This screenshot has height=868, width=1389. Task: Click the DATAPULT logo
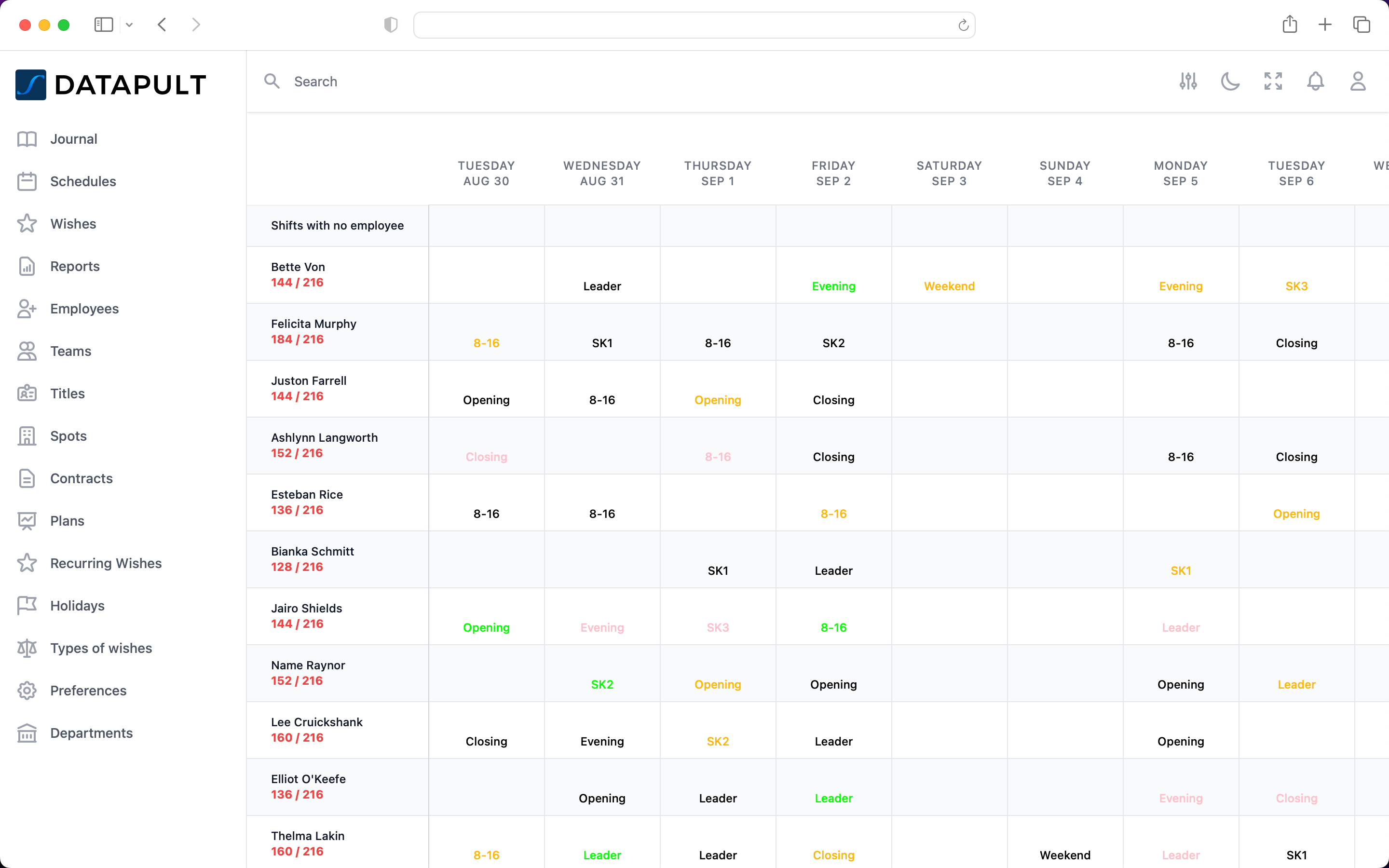pyautogui.click(x=111, y=85)
